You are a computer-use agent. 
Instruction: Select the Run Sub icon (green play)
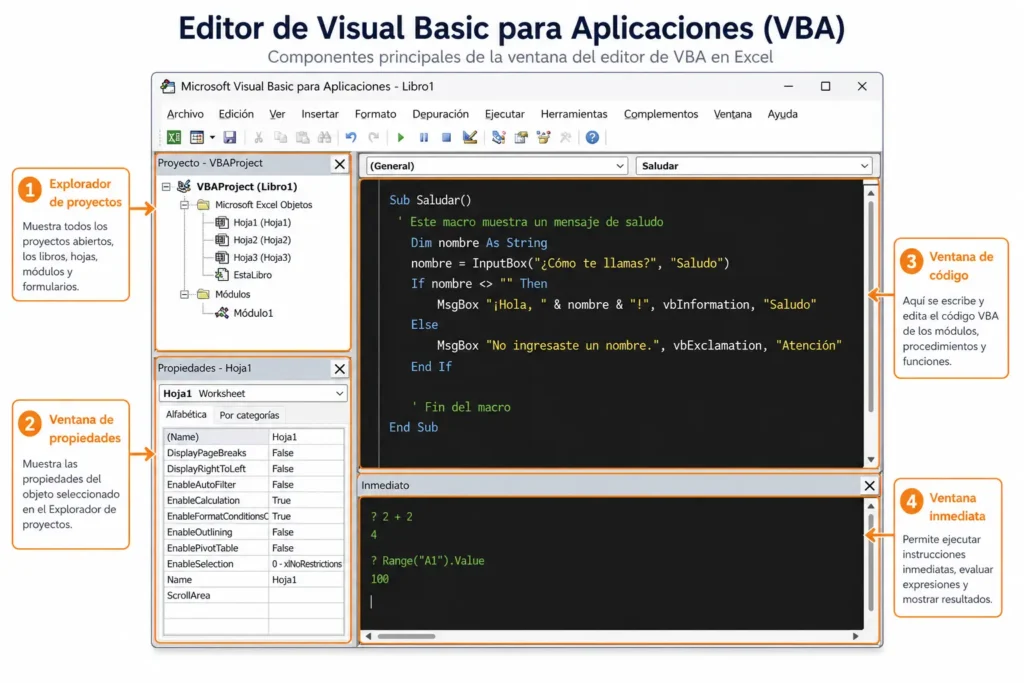[x=400, y=137]
